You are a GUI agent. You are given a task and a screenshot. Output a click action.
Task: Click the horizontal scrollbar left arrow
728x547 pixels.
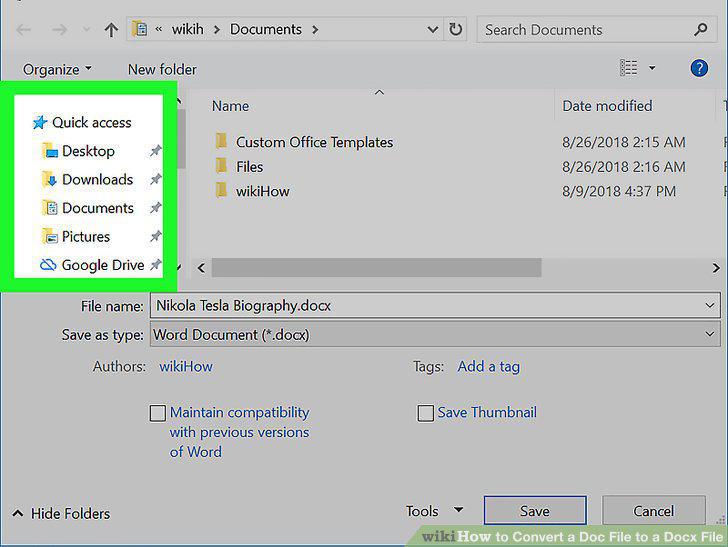point(201,268)
